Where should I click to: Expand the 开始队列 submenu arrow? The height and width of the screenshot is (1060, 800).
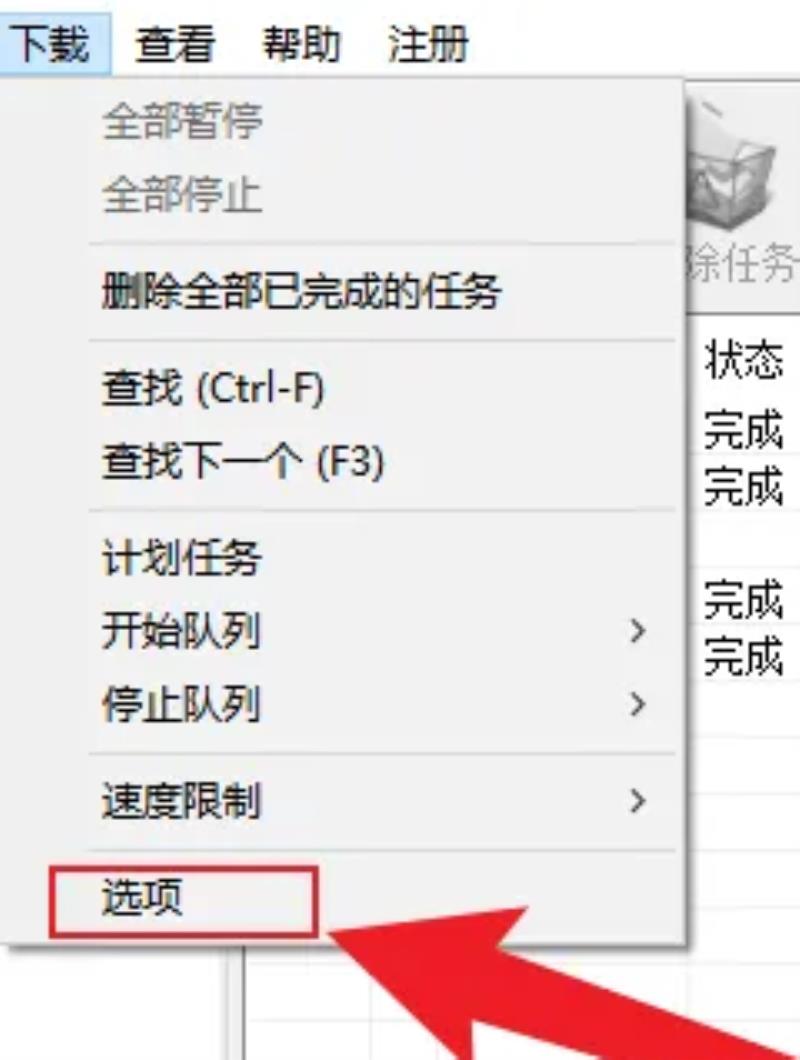tap(636, 631)
